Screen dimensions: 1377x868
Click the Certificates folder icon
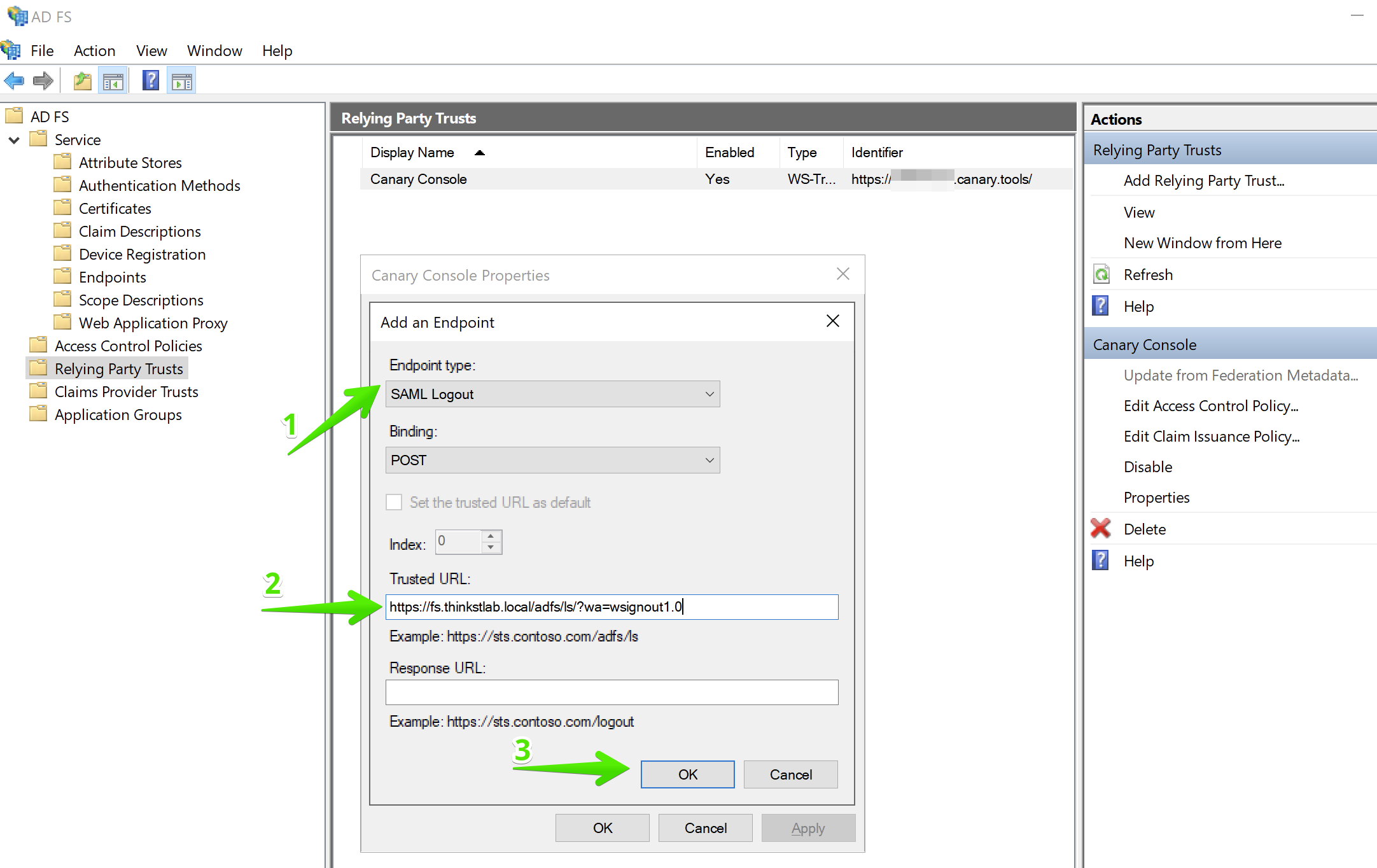click(x=62, y=207)
